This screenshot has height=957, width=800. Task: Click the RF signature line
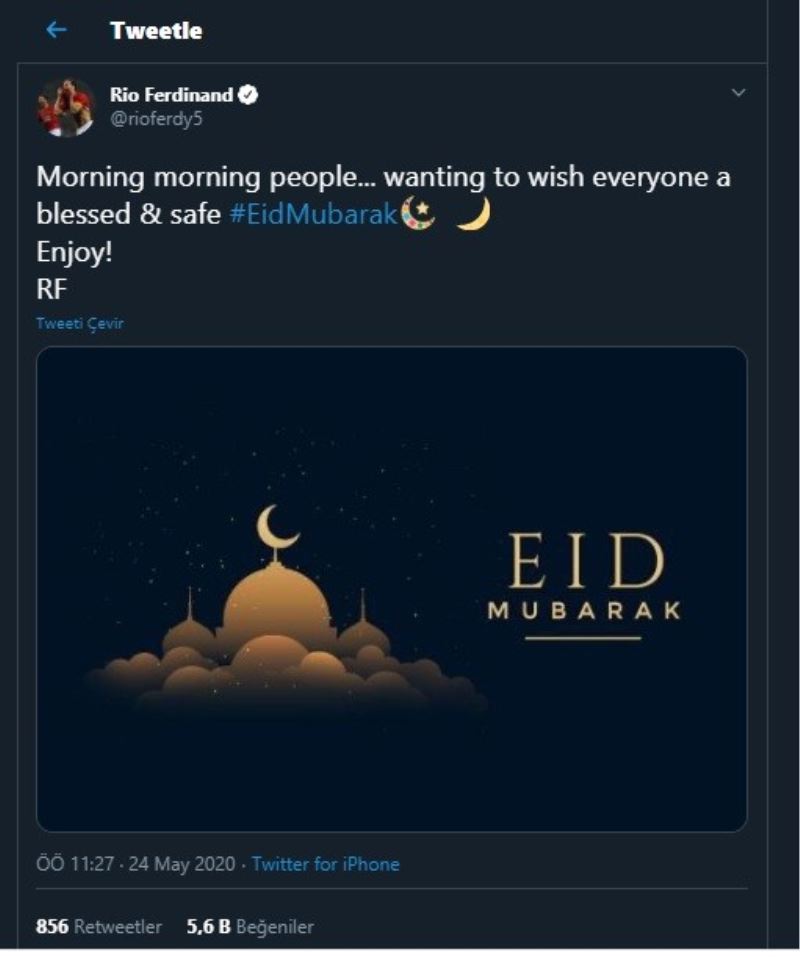52,290
